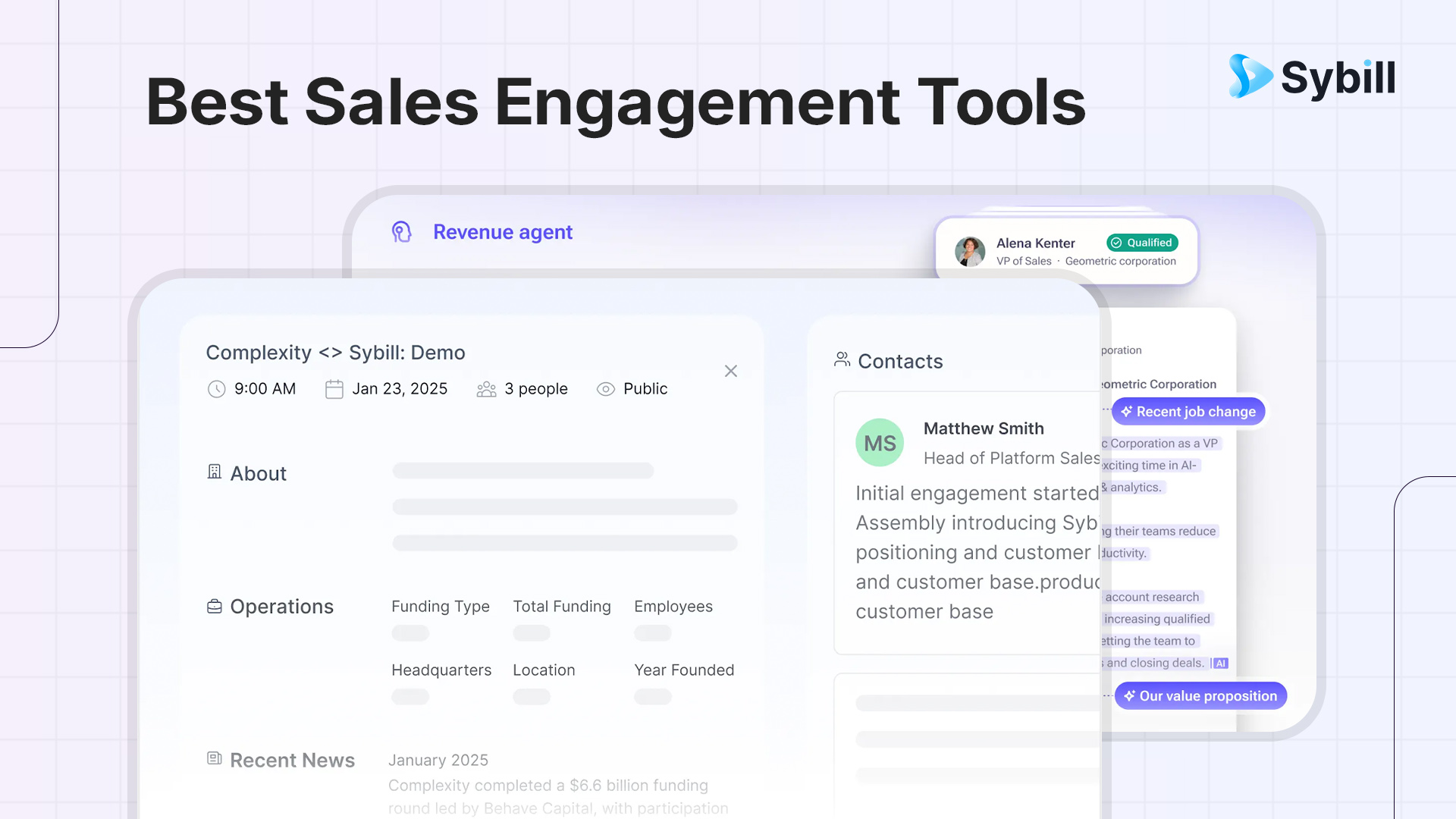
Task: Click the Sybill logo
Action: [x=1312, y=77]
